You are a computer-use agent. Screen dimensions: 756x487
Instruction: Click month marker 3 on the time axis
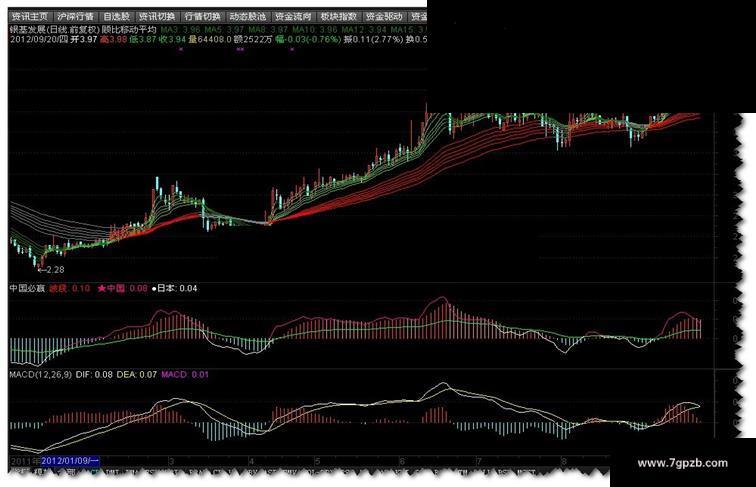coord(171,461)
